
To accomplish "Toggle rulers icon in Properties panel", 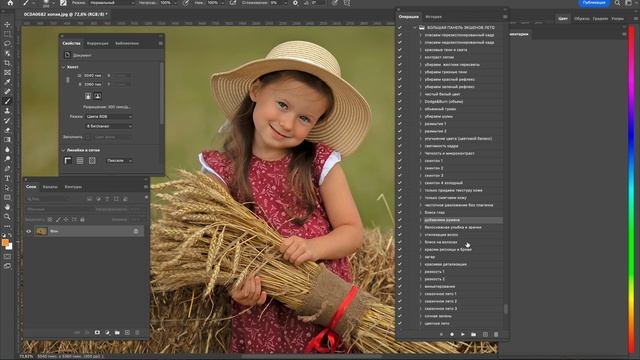I will [68, 161].
